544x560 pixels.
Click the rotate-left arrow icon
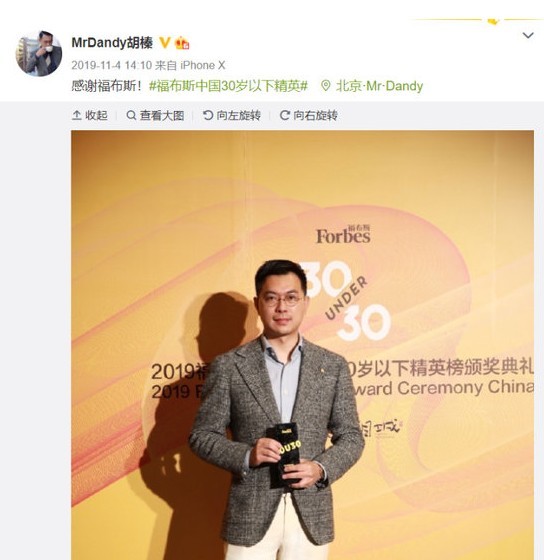pos(208,115)
